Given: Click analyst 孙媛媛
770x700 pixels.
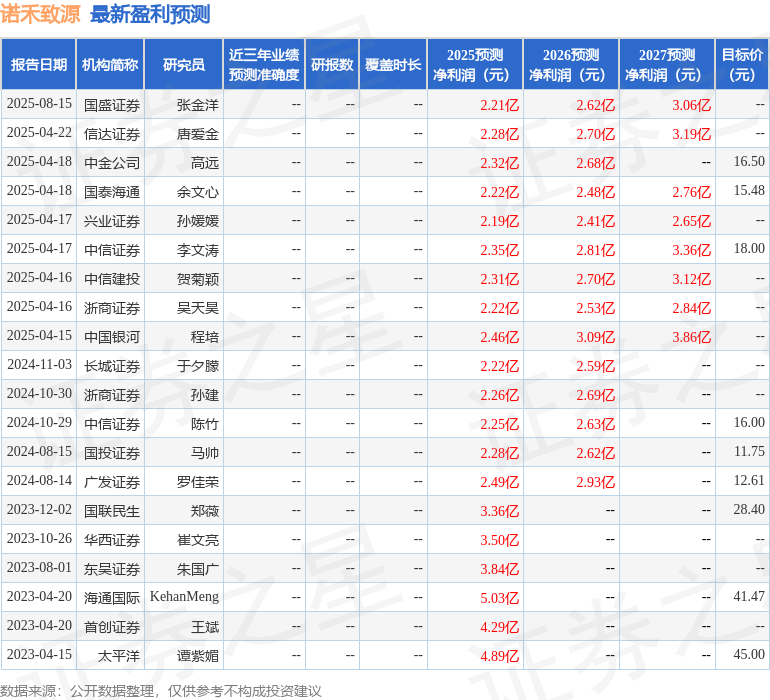Looking at the screenshot, I should click(x=198, y=221).
